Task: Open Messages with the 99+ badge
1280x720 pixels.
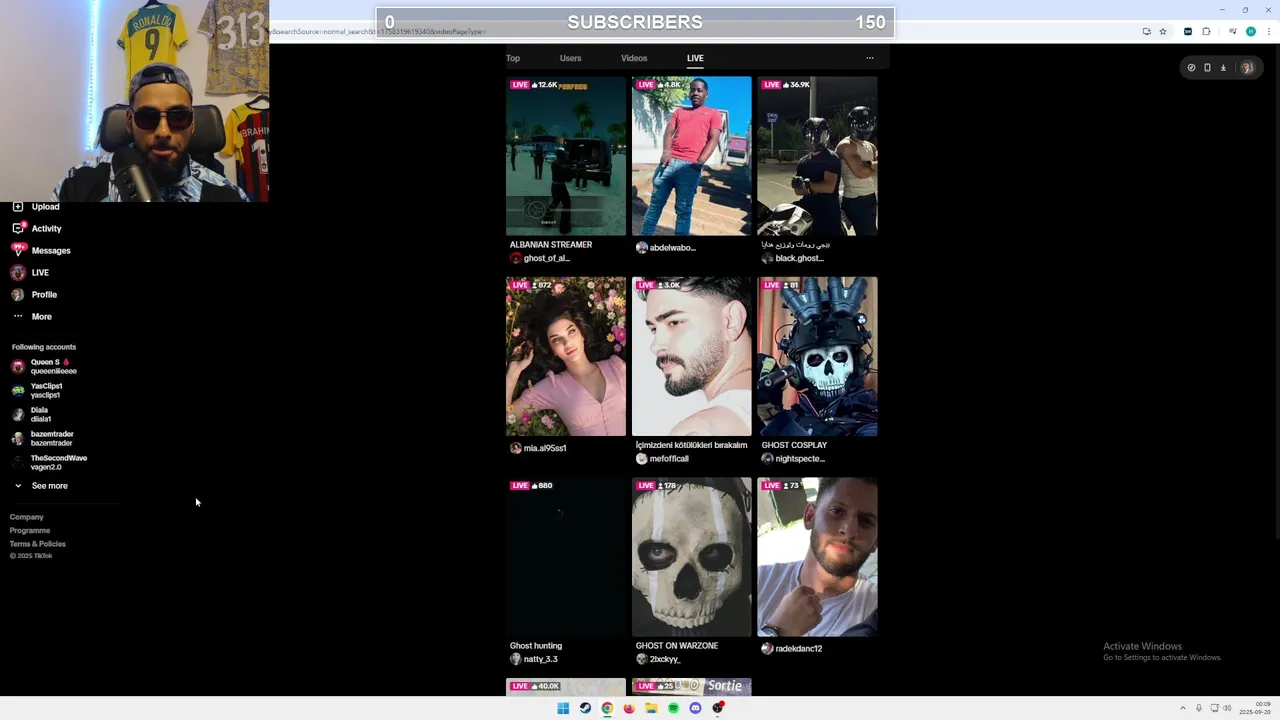Action: pyautogui.click(x=40, y=250)
